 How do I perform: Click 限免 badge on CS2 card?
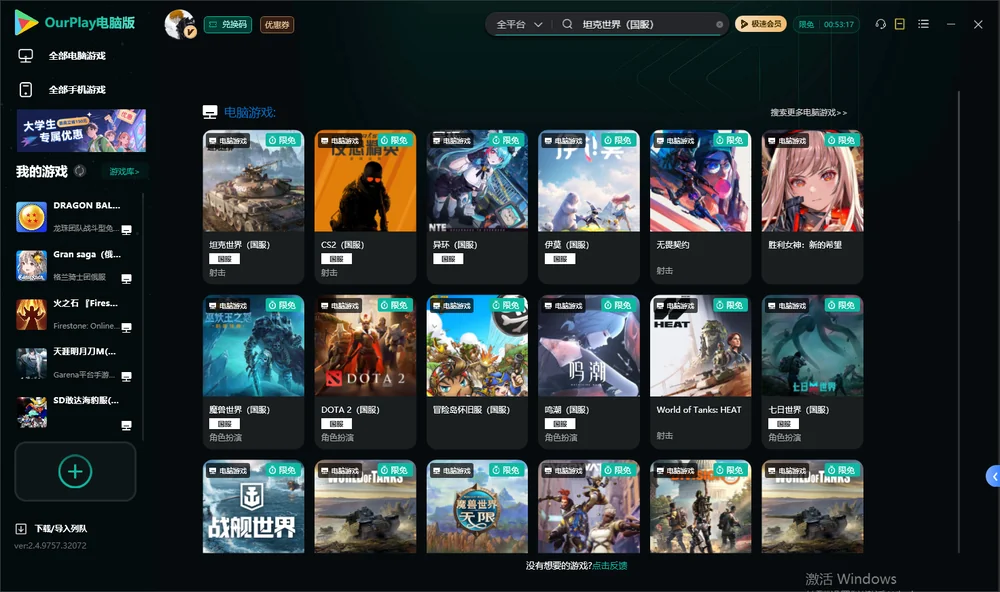click(x=394, y=140)
